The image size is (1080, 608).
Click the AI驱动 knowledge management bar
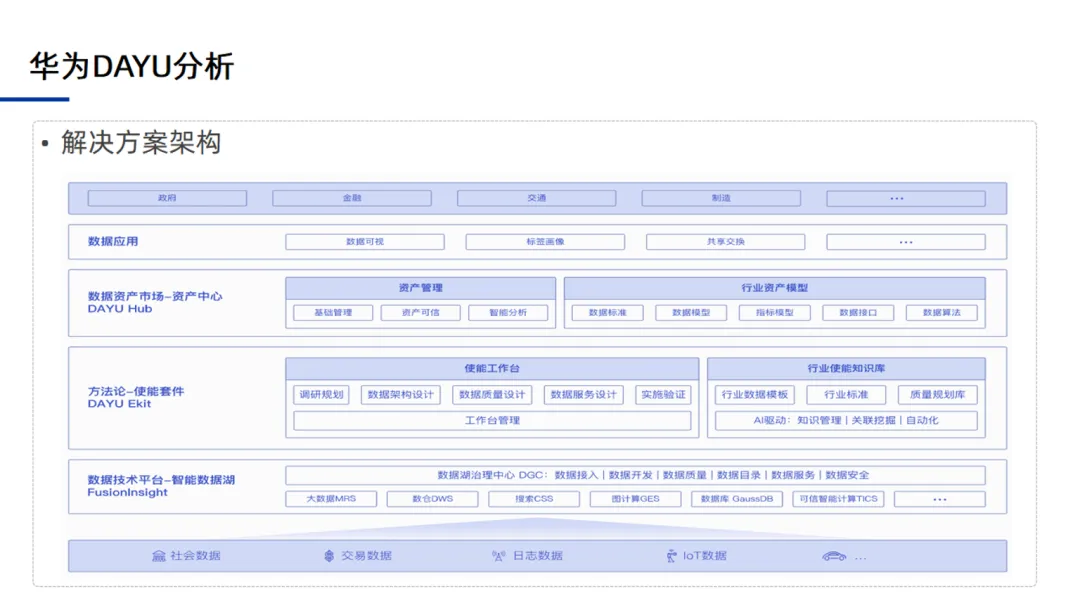pos(847,421)
